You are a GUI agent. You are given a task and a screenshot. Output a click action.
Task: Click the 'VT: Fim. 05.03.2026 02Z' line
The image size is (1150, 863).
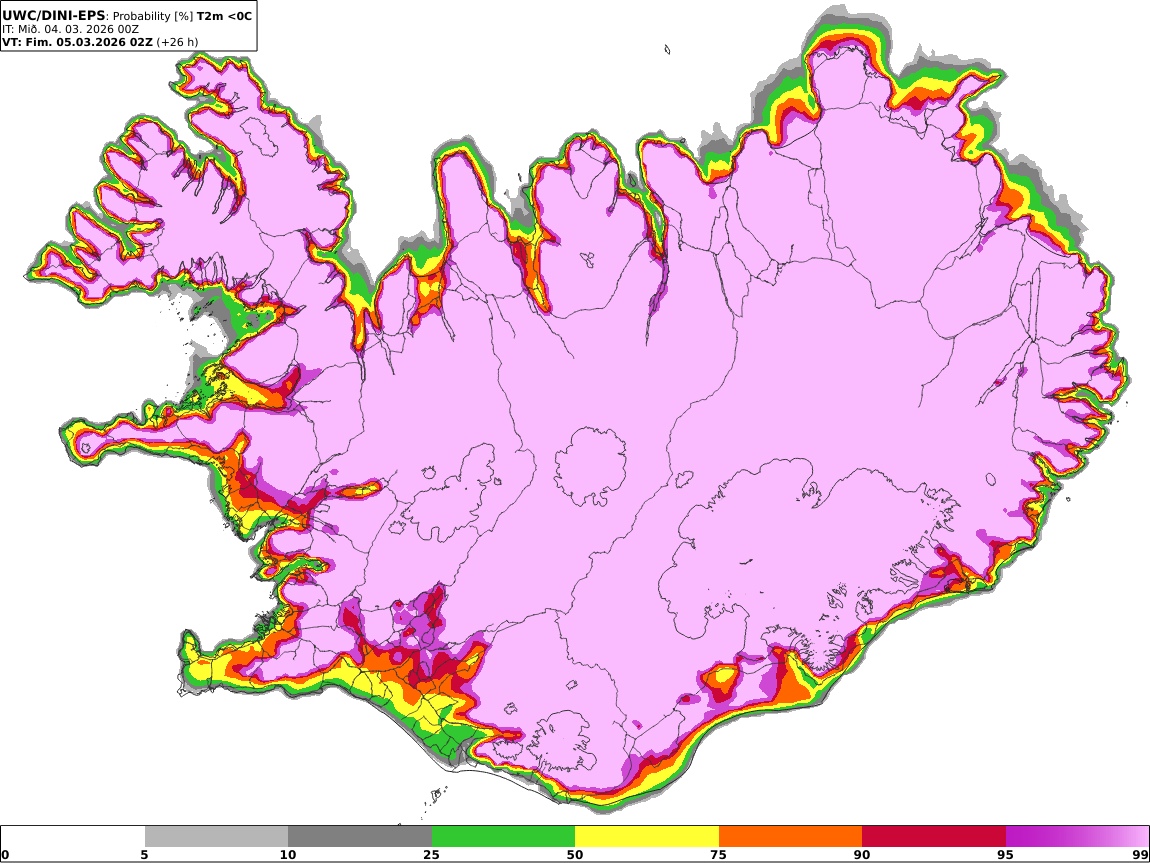tap(78, 42)
